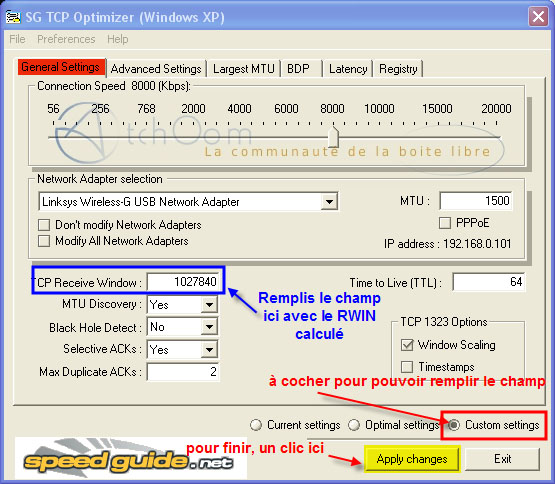Viewport: 555px width, 484px height.
Task: Click the 10000 speed label on the slider
Action: point(379,109)
